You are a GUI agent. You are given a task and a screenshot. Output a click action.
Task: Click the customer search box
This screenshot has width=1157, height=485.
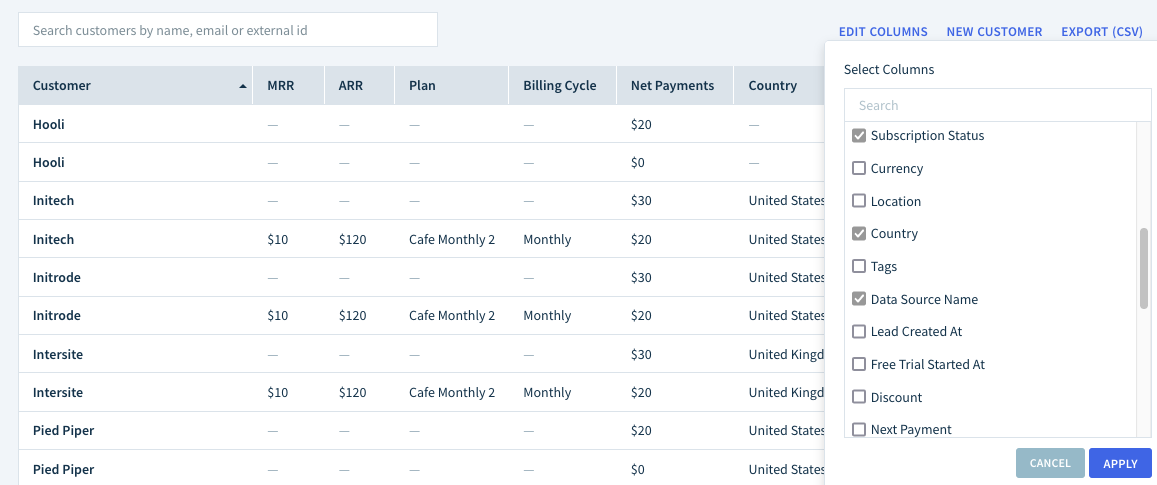228,30
